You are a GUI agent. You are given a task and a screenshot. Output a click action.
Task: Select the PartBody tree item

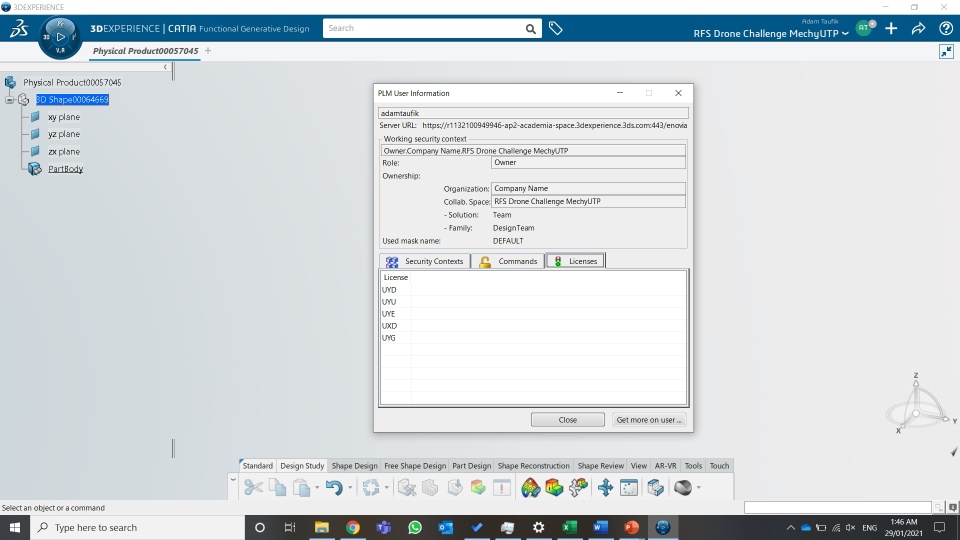65,169
